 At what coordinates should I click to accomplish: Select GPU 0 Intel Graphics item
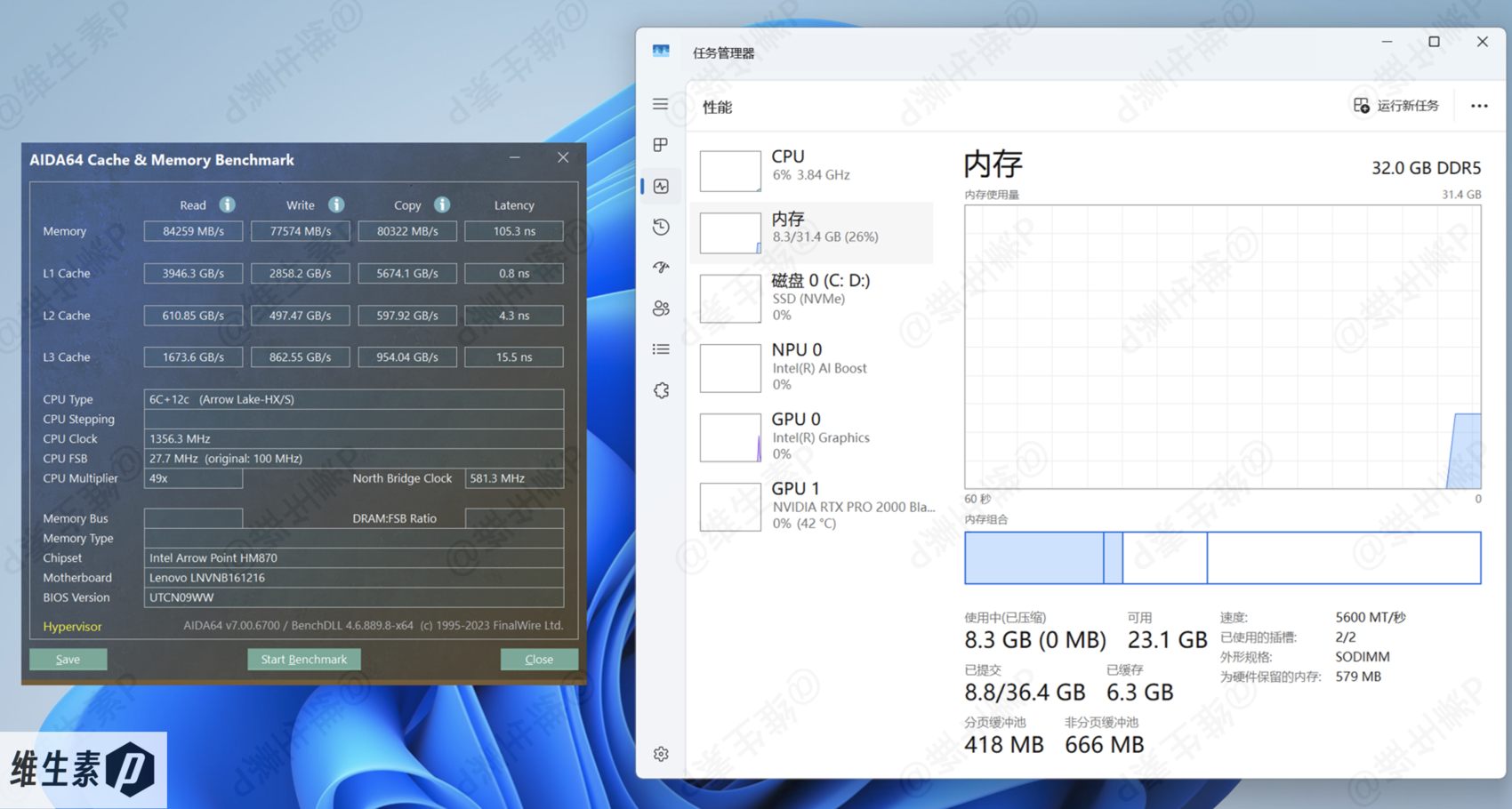(812, 437)
